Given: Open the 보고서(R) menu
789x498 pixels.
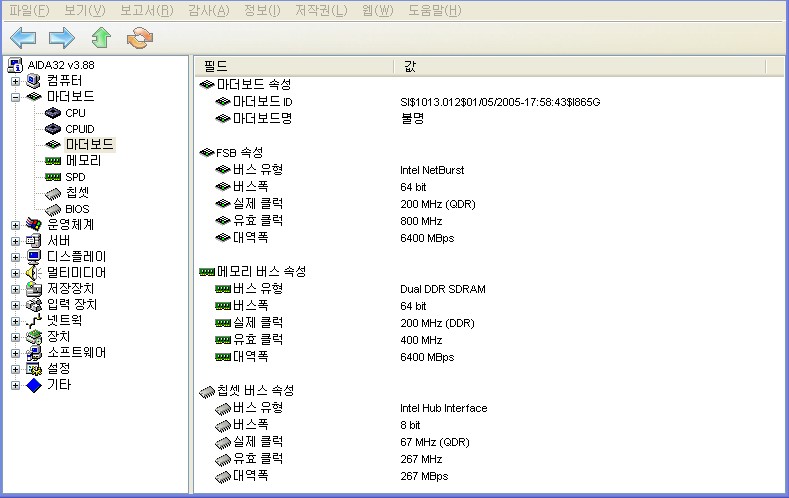Looking at the screenshot, I should click(x=146, y=10).
